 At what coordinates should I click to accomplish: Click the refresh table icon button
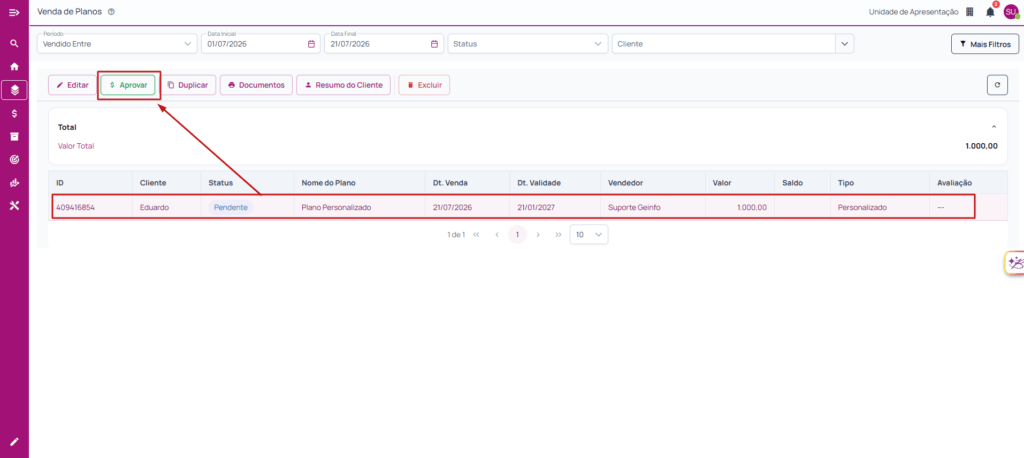[x=997, y=85]
